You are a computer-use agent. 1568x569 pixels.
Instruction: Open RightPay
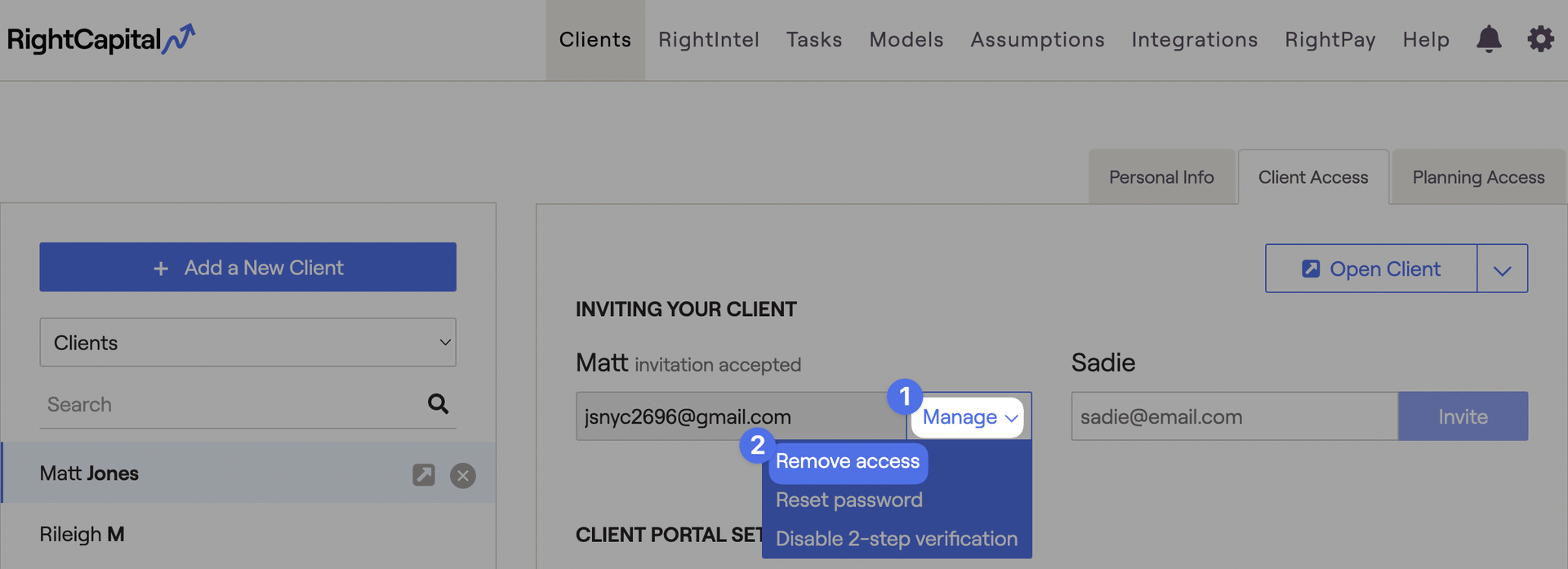tap(1330, 40)
